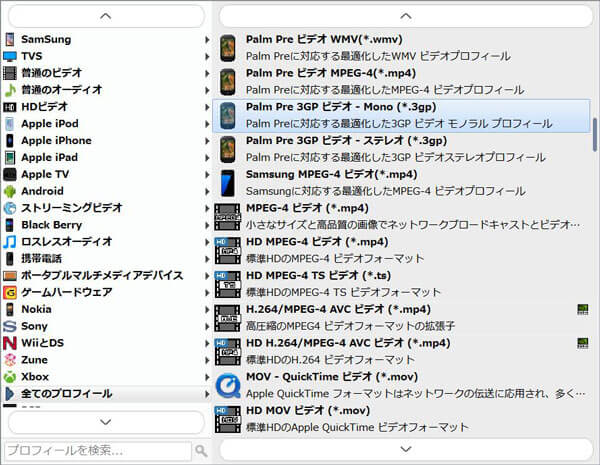
Task: Expand the HDビデオ submenu arrow
Action: click(207, 107)
